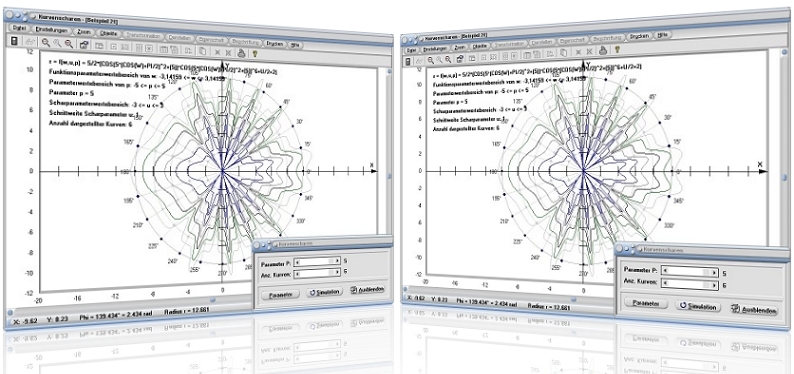
Task: Click 'Phi = 139.434°' text in left status bar
Action: (x=100, y=318)
